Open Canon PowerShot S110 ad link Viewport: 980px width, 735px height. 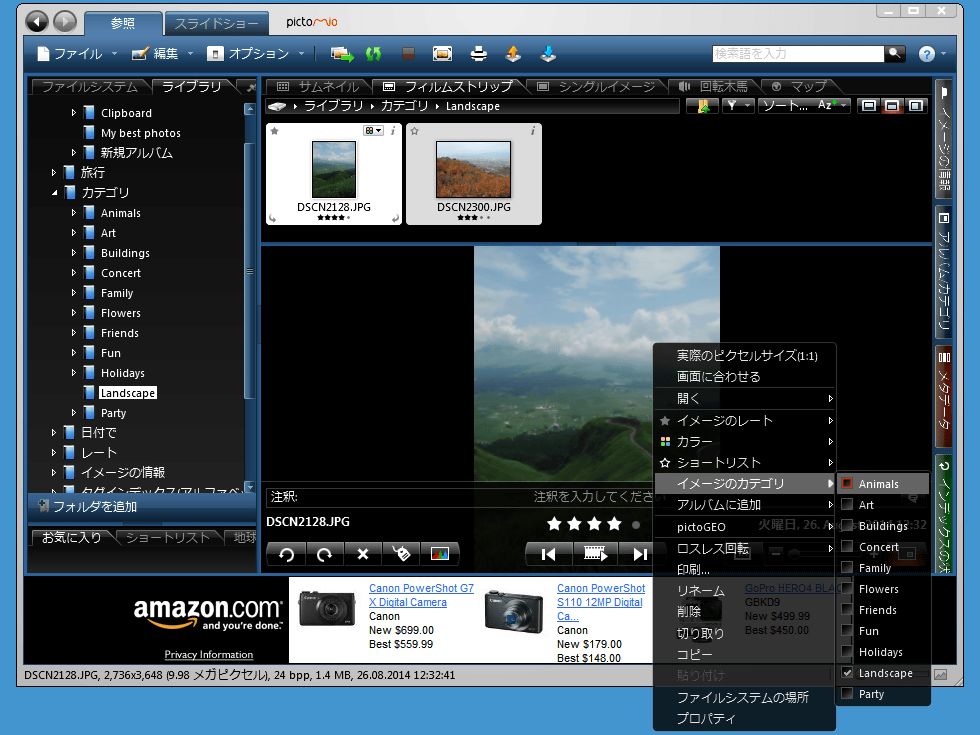pos(601,602)
